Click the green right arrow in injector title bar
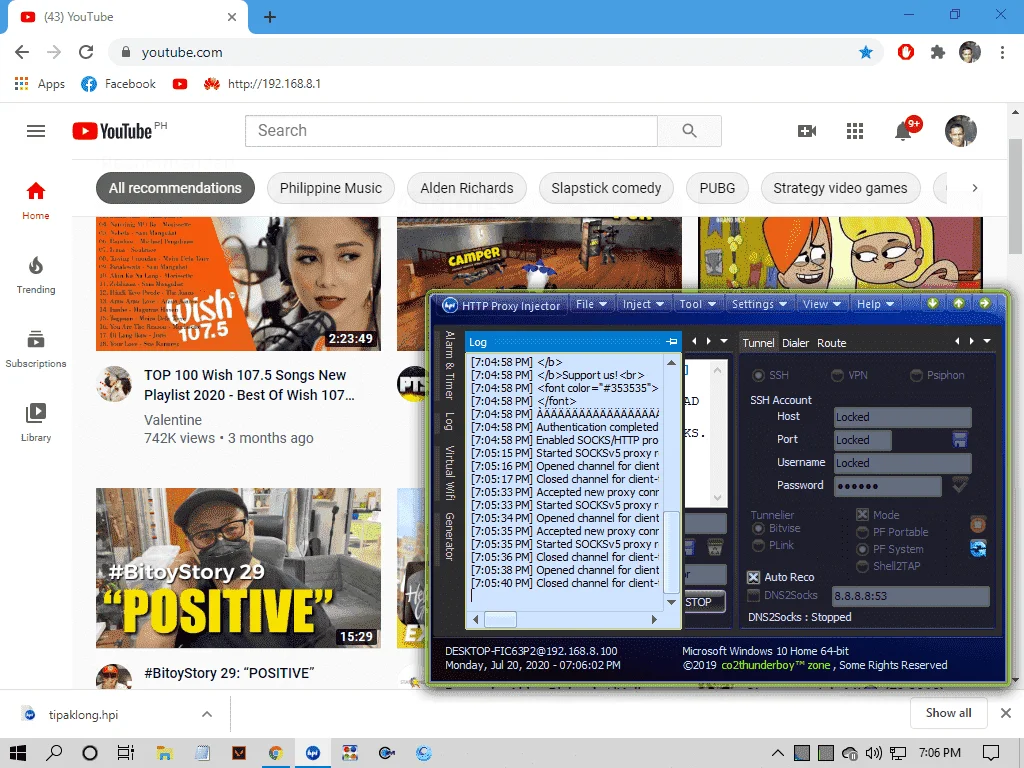The width and height of the screenshot is (1024, 768). pos(984,303)
